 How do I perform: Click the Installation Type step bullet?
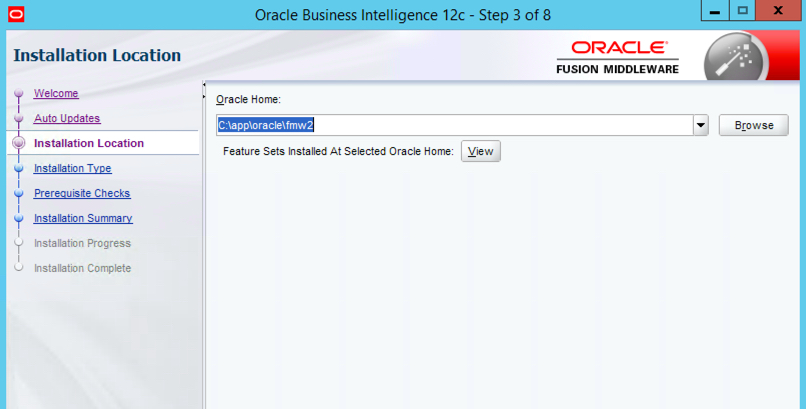19,169
